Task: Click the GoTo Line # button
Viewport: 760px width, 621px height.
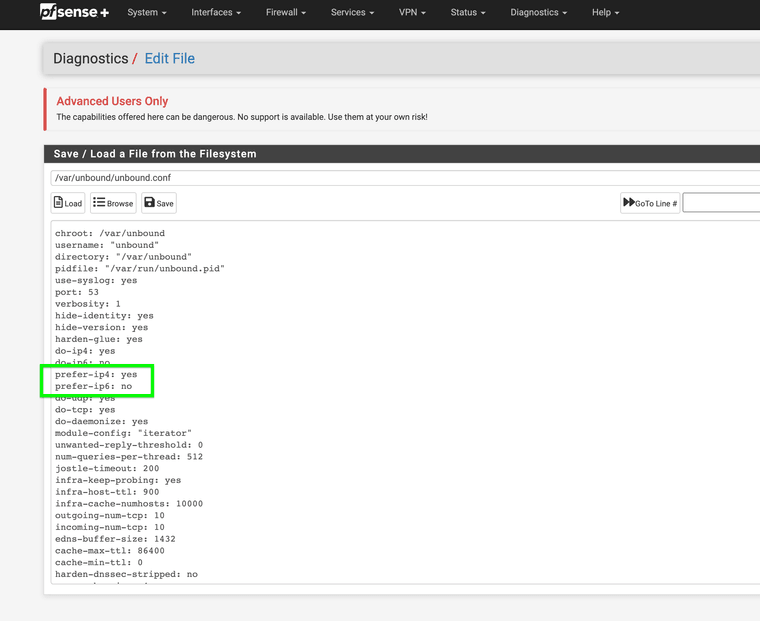Action: 650,203
